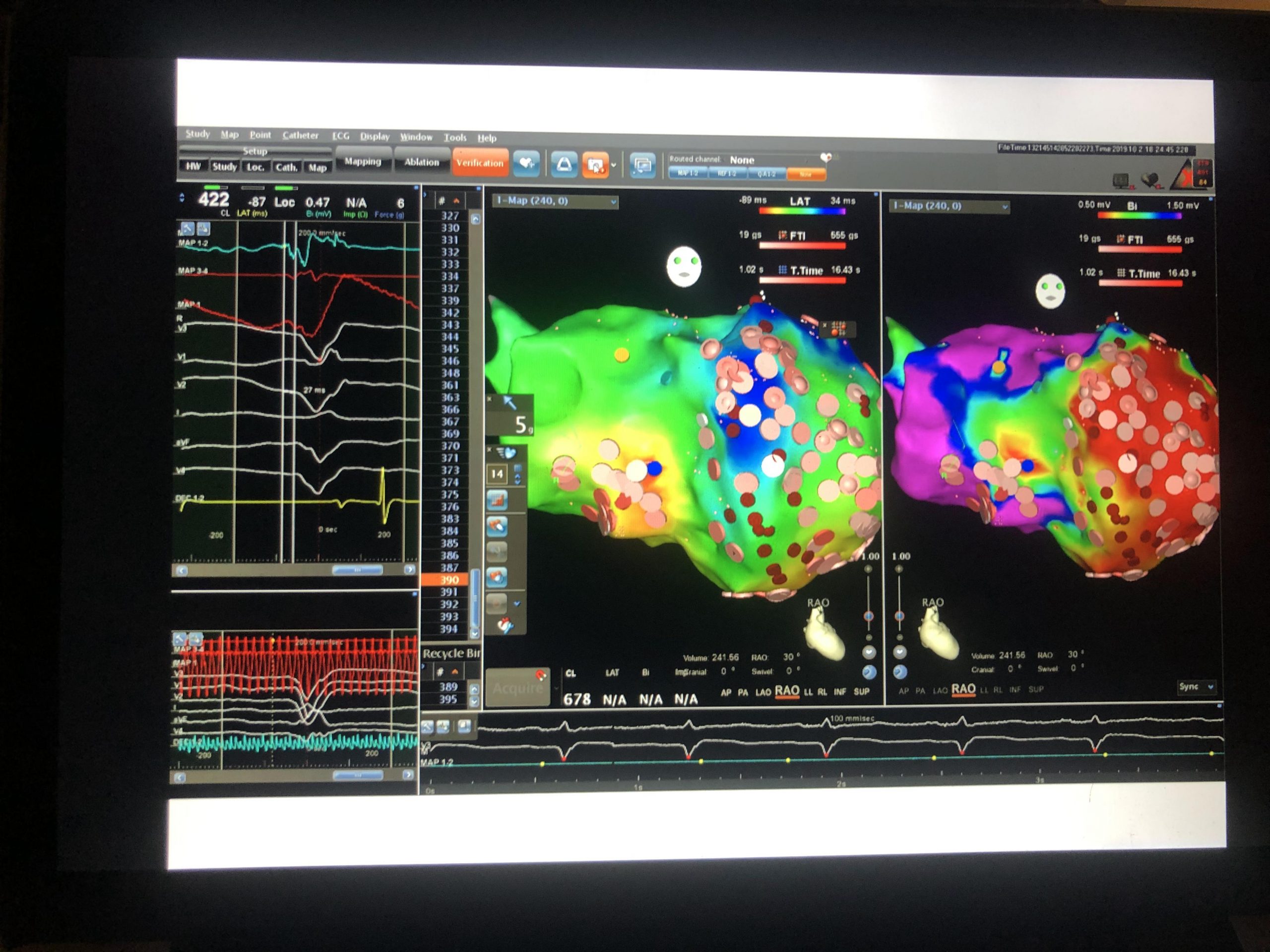Click the blue windows layout toolbar icon
The width and height of the screenshot is (1270, 952).
coord(642,167)
